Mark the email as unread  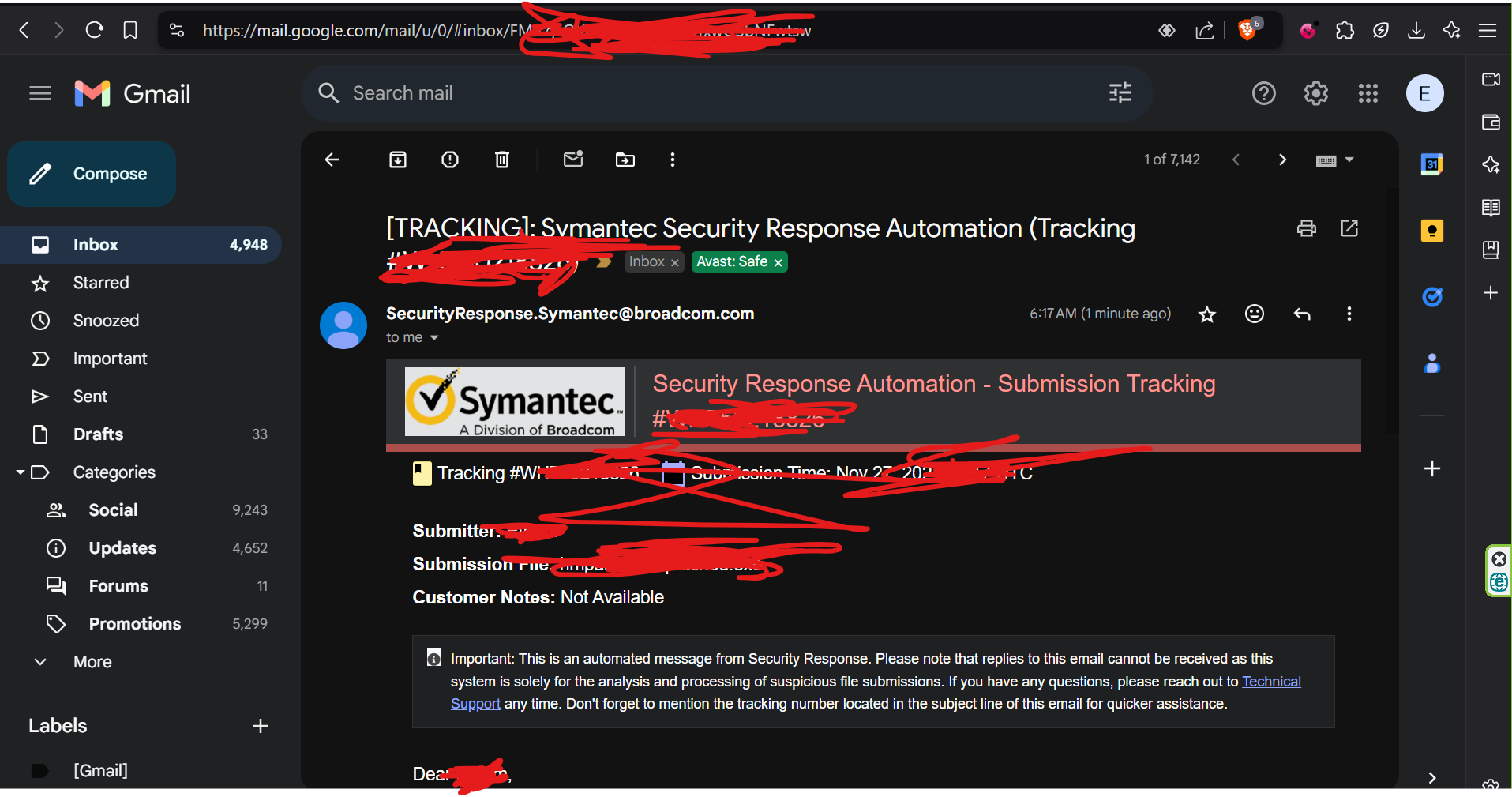[573, 159]
